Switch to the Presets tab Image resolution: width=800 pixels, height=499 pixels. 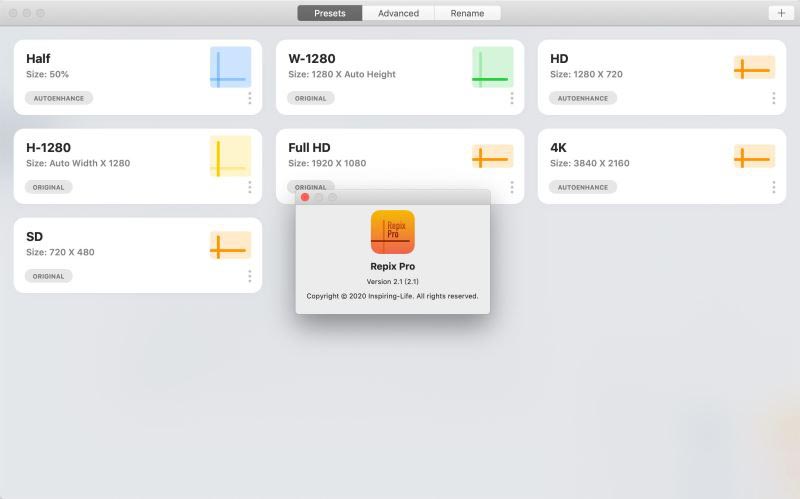[x=330, y=13]
